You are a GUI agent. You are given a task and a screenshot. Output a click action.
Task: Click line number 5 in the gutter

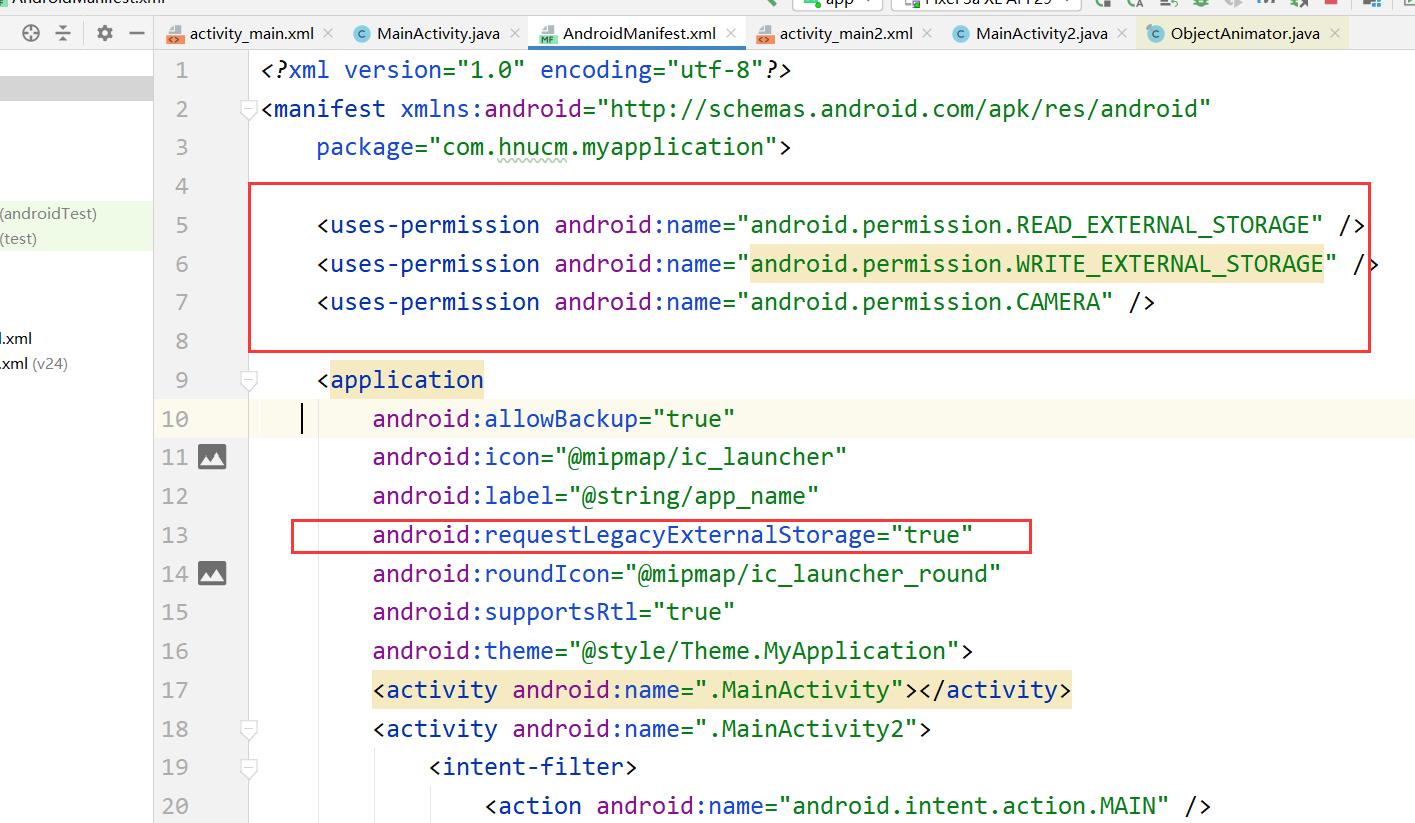[x=181, y=225]
